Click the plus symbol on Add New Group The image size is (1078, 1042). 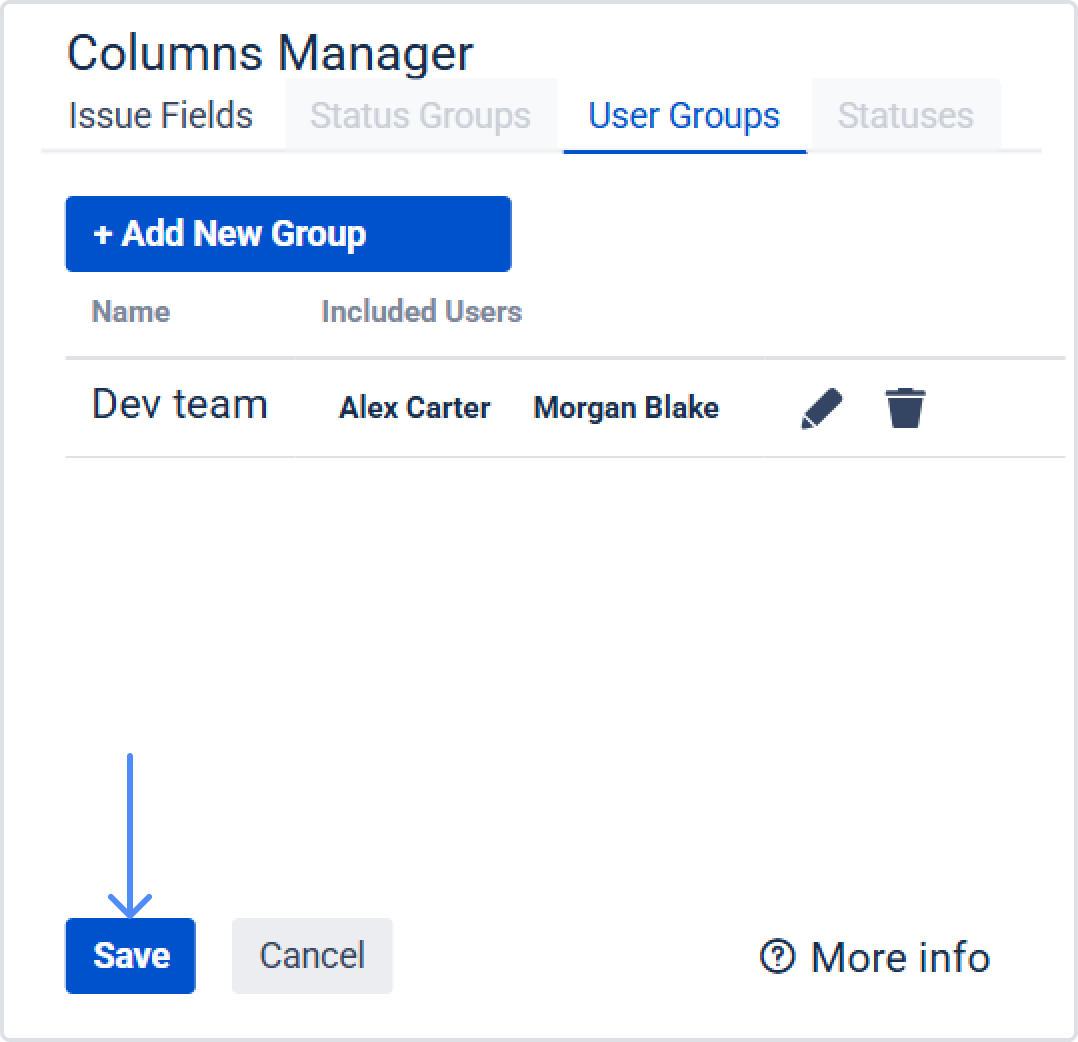click(x=102, y=234)
